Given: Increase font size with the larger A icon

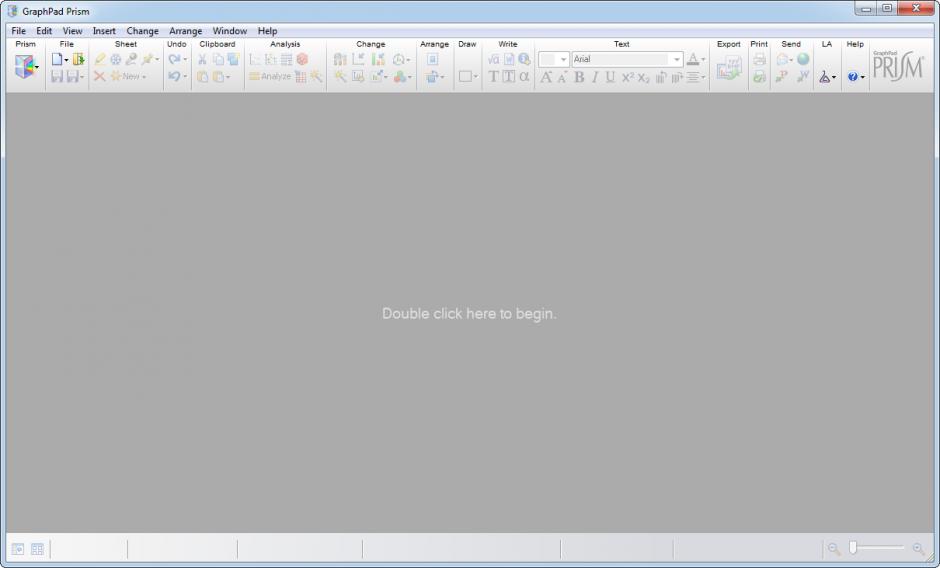Looking at the screenshot, I should pos(546,77).
